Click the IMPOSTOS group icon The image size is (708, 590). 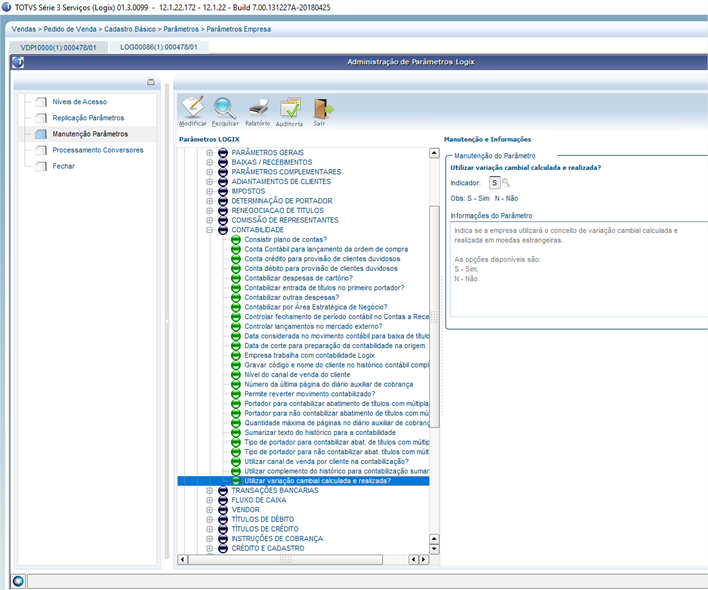[x=223, y=191]
